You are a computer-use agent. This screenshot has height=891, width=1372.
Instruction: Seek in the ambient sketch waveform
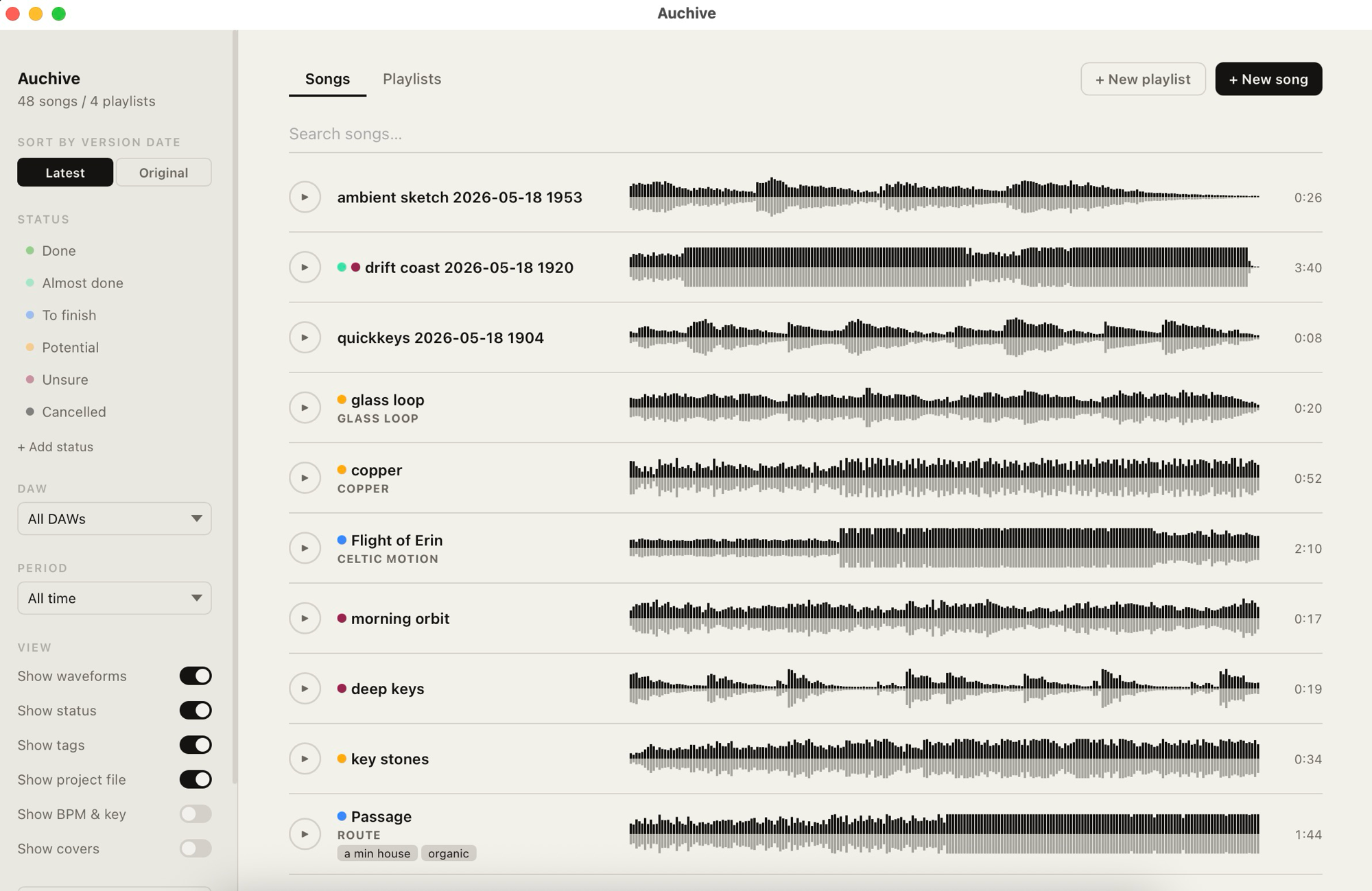tap(944, 198)
